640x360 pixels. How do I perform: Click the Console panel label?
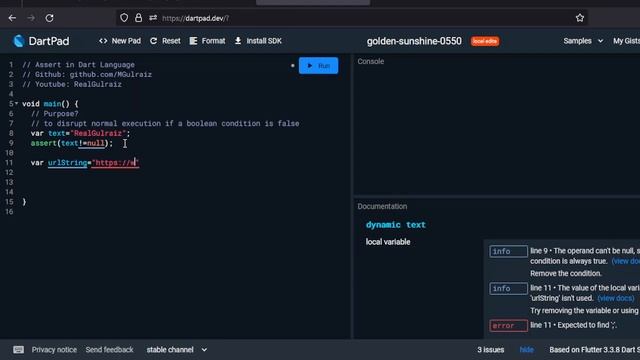tap(371, 61)
